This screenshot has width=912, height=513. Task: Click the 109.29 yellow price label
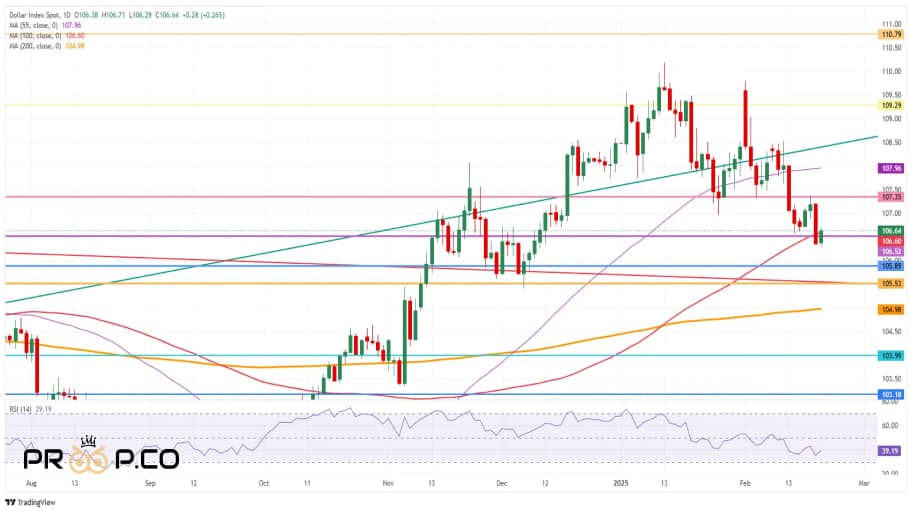(891, 105)
